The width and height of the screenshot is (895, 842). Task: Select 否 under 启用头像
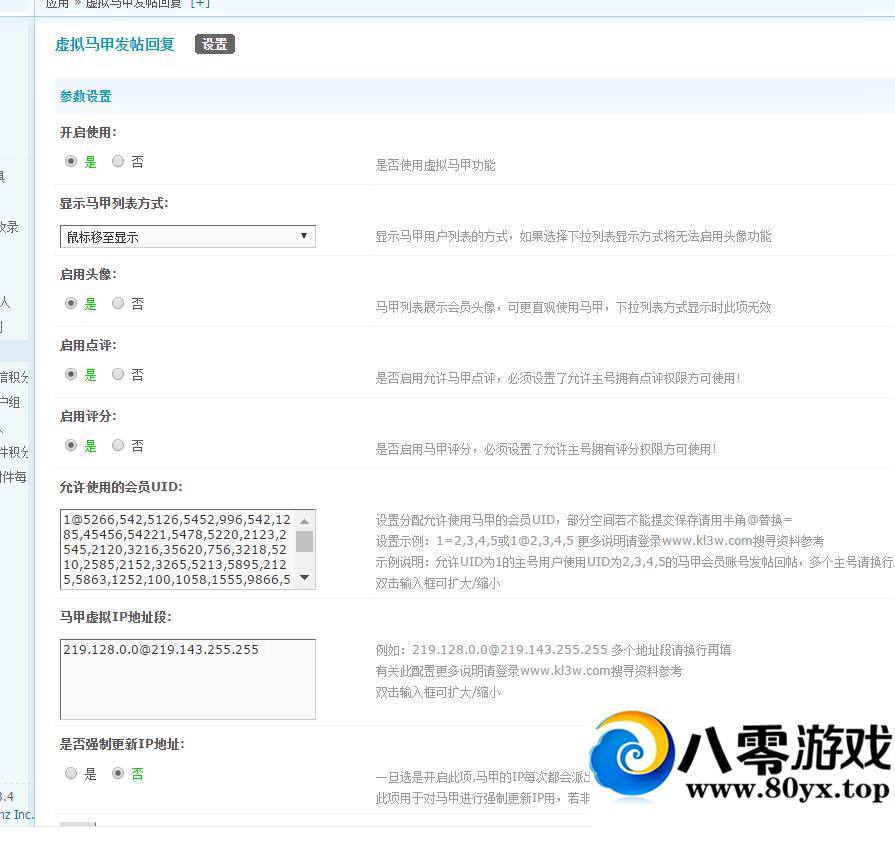click(118, 303)
